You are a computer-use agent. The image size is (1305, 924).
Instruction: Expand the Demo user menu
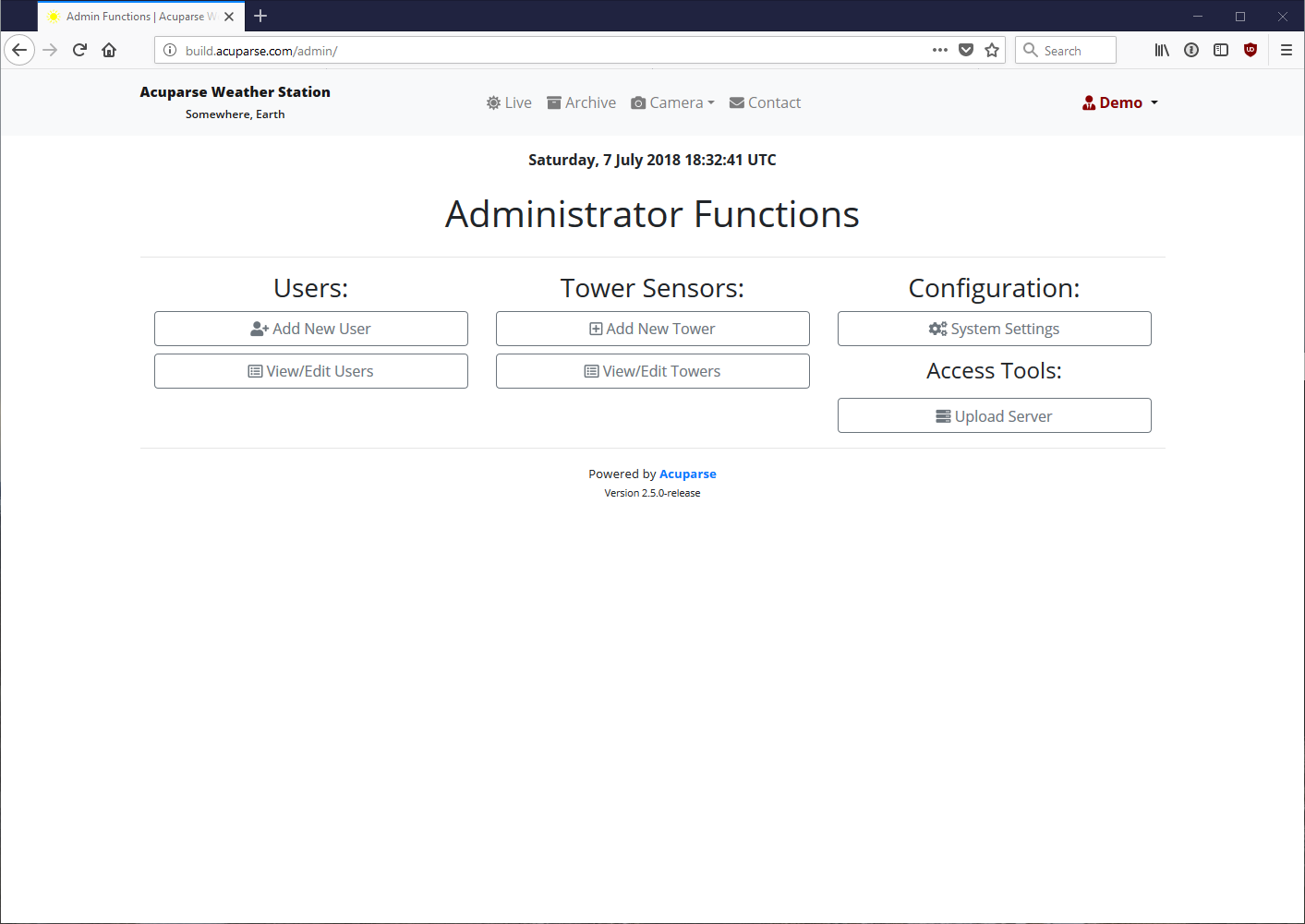click(x=1120, y=102)
